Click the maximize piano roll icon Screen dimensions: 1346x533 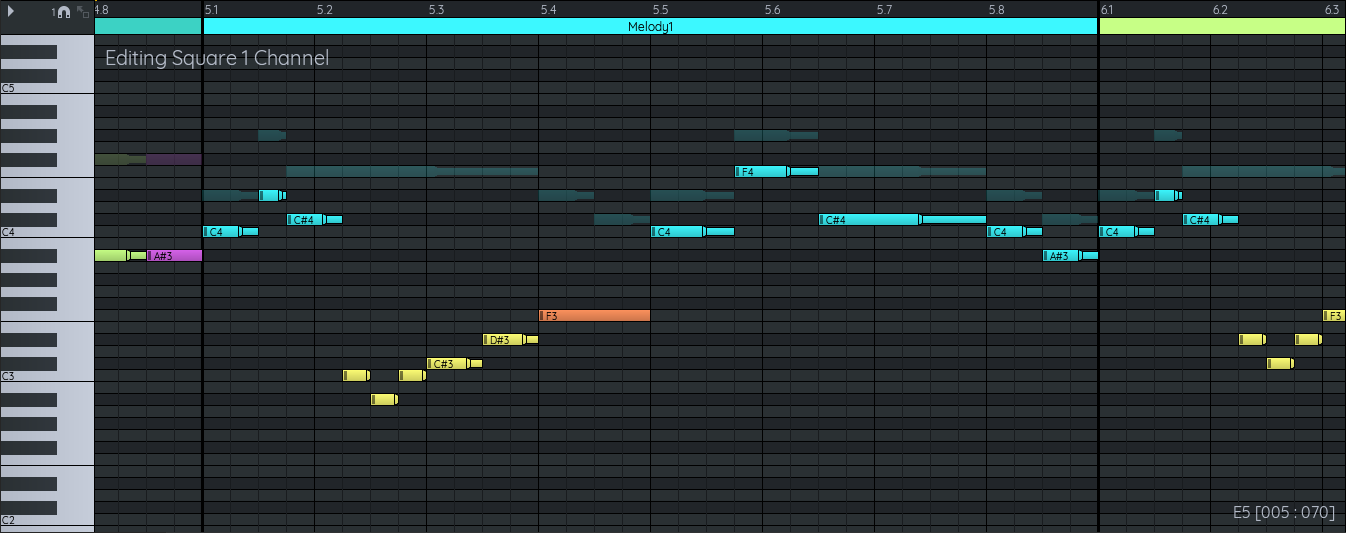84,12
